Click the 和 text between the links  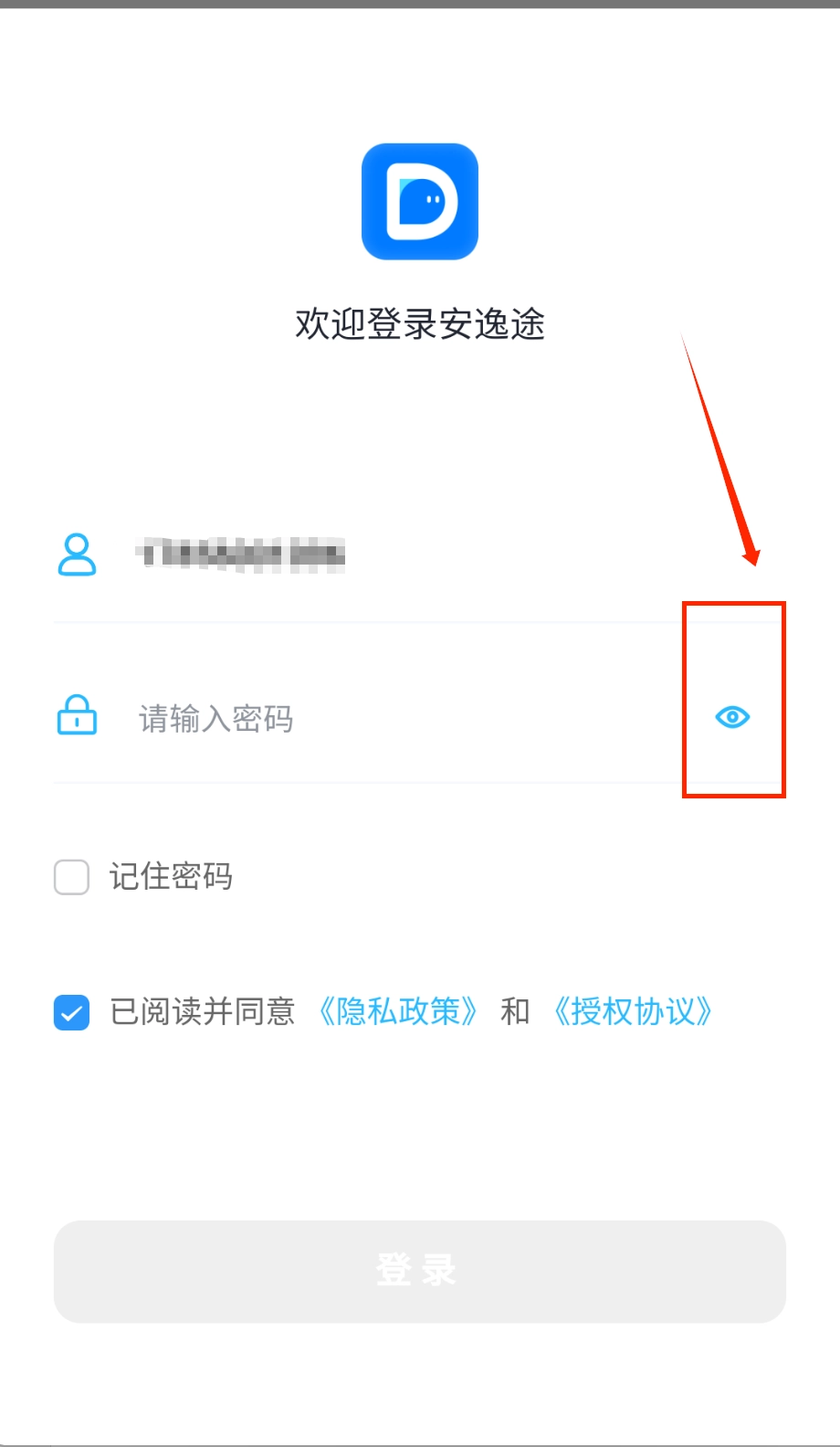tap(515, 1011)
